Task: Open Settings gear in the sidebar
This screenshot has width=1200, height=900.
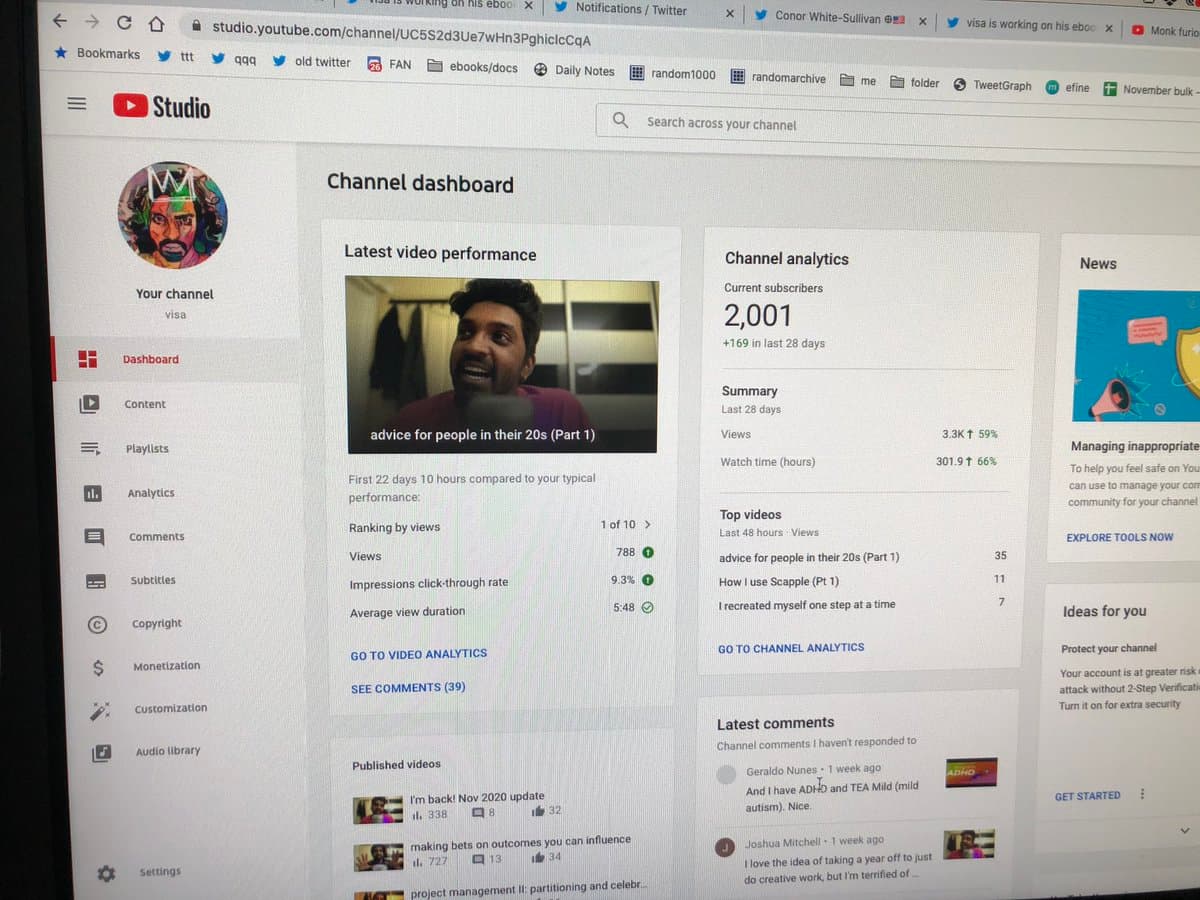Action: point(158,872)
